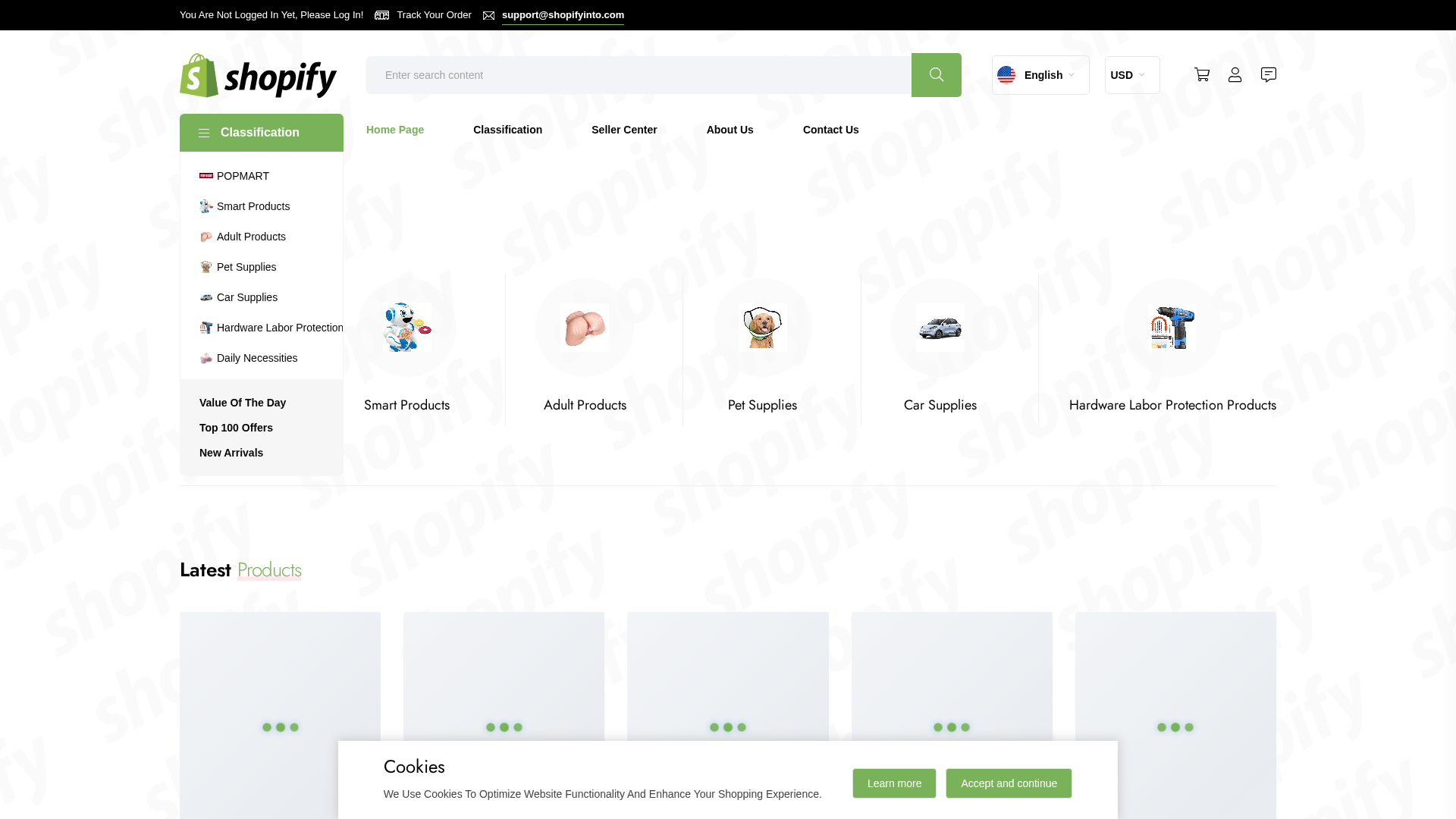Open the shopping cart icon
Image resolution: width=1456 pixels, height=819 pixels.
(1202, 74)
